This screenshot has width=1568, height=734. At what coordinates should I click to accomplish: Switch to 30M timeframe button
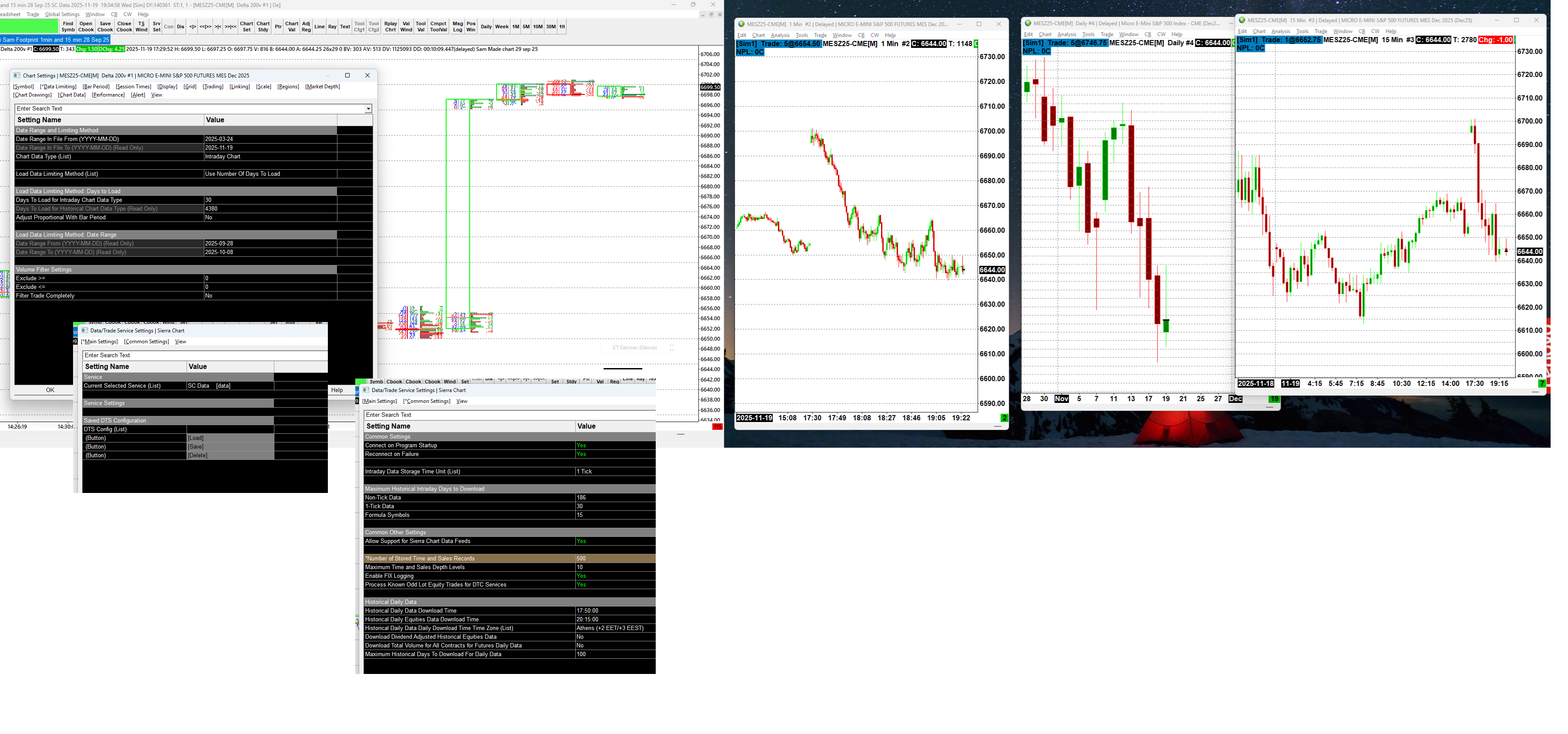pos(550,27)
